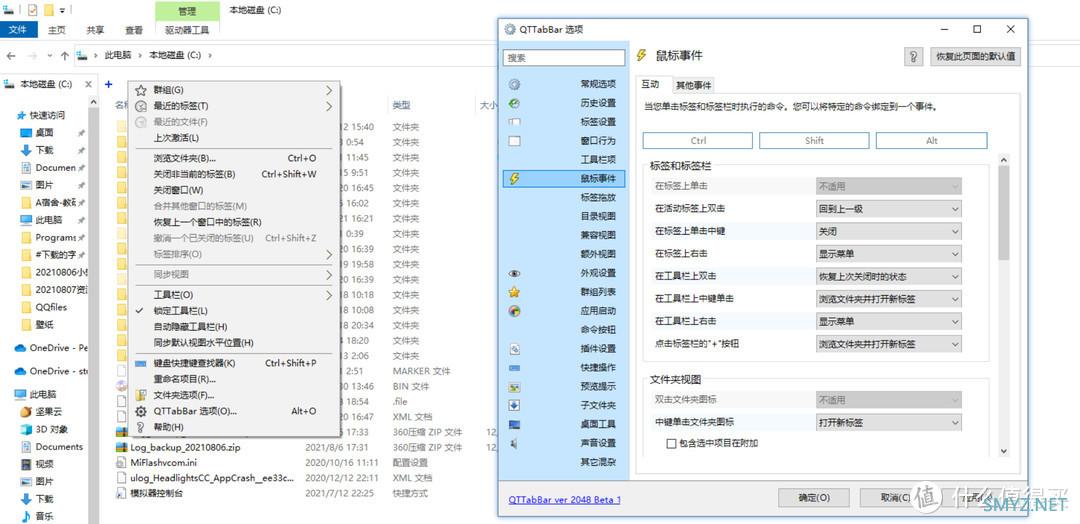Image resolution: width=1080 pixels, height=524 pixels.
Task: Click the 插件设置 icon
Action: 514,349
